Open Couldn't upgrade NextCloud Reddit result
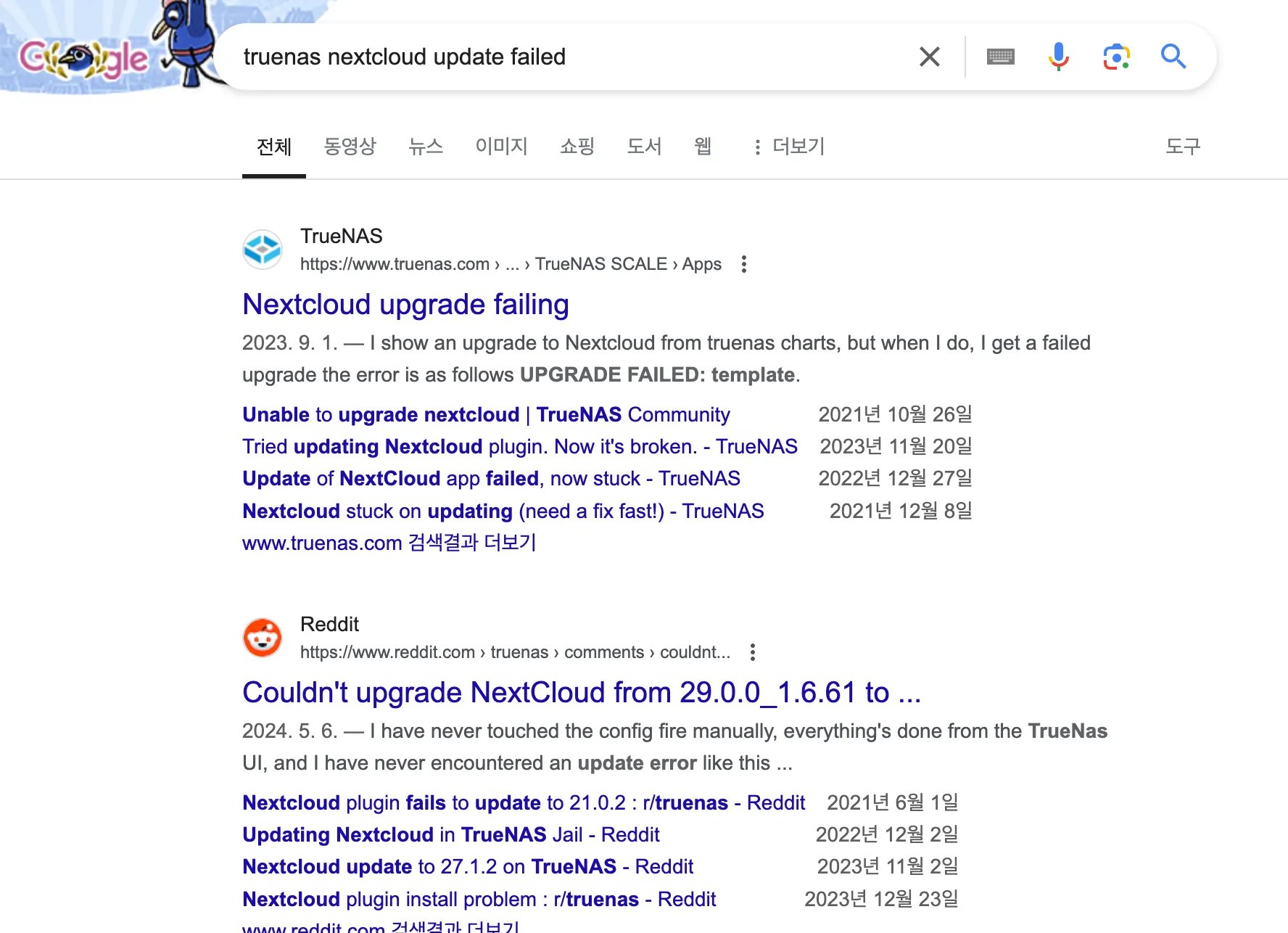The image size is (1288, 933). pos(581,693)
